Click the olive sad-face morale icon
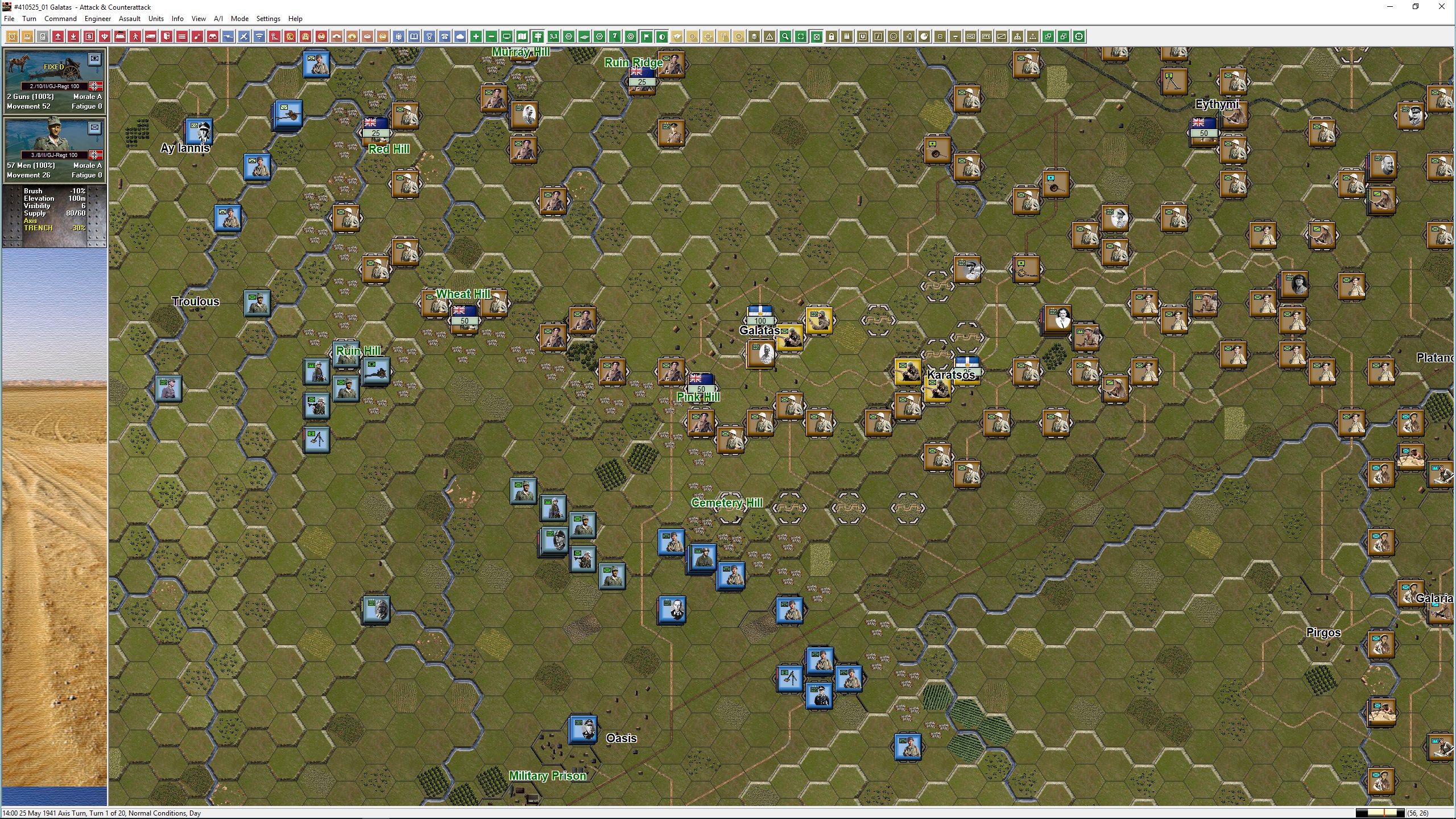The image size is (1456, 819). [x=894, y=37]
